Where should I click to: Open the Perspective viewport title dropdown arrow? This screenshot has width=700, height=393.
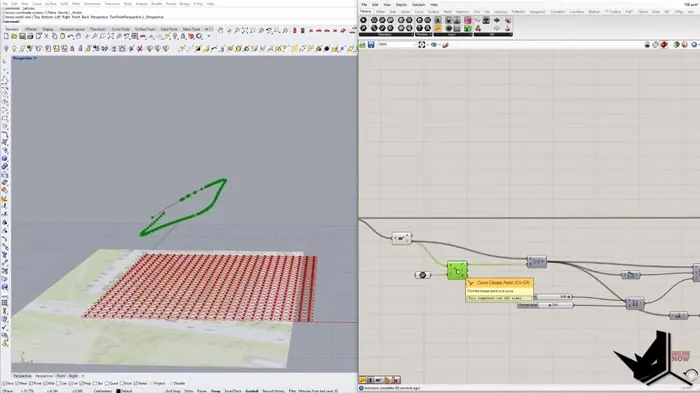(x=35, y=58)
